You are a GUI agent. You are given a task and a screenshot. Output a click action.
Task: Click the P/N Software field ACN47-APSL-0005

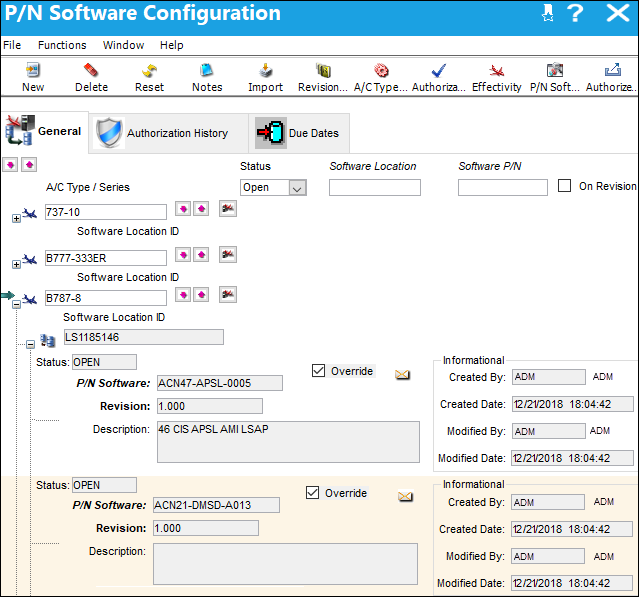pos(220,383)
